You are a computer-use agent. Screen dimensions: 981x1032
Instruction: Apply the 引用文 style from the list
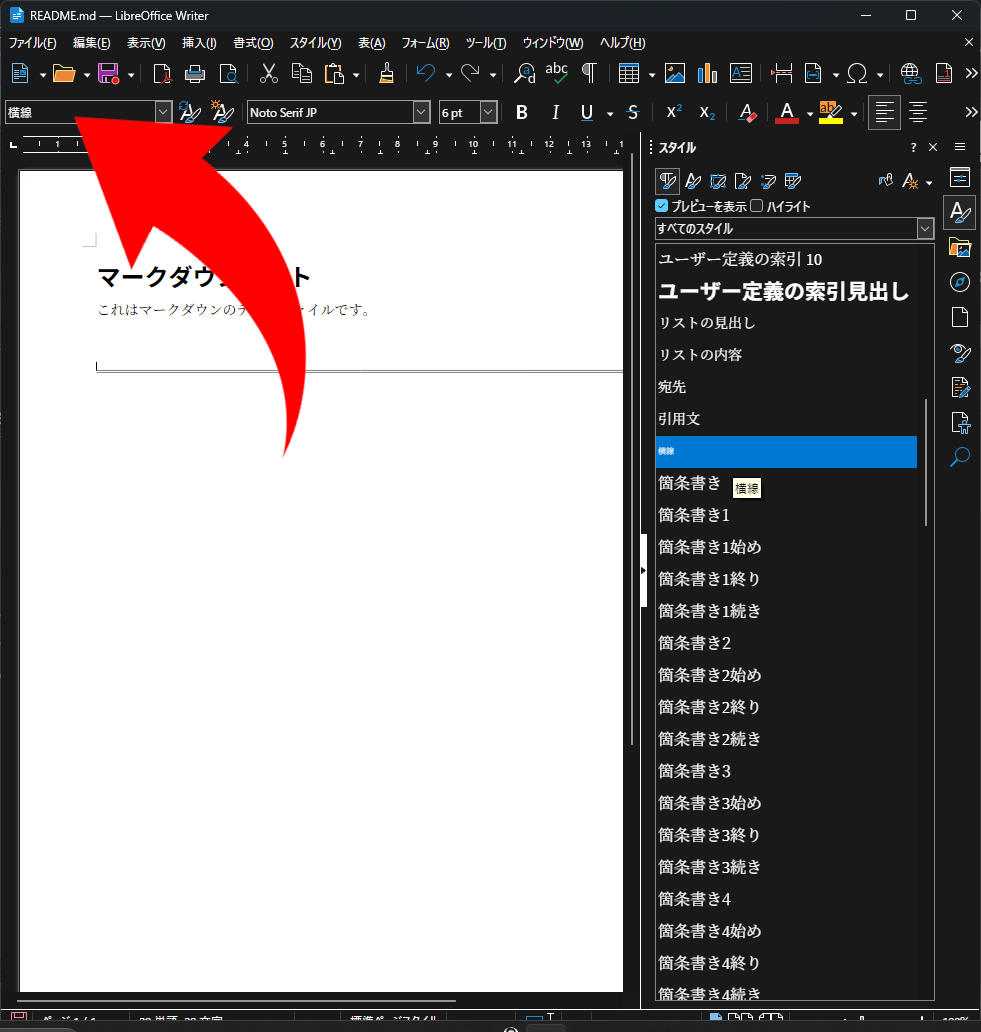click(679, 419)
